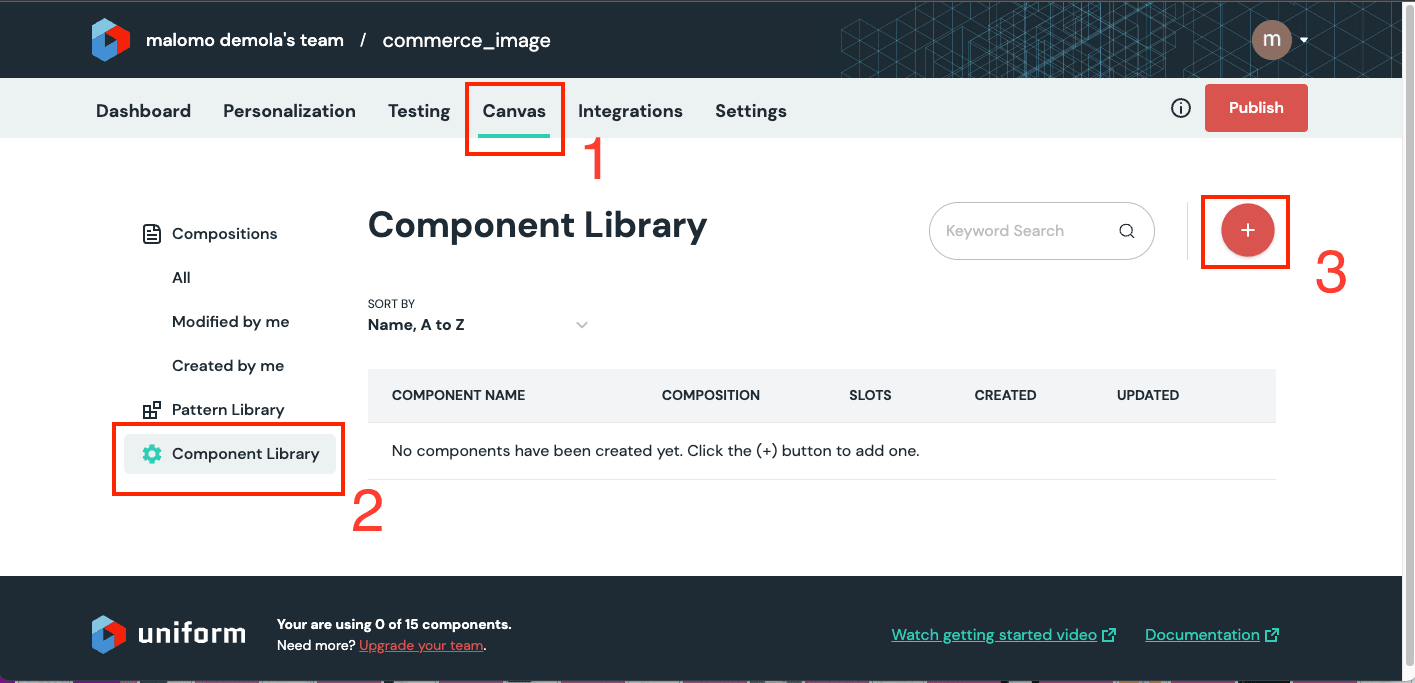Click the SLOTS column header
The width and height of the screenshot is (1415, 683).
point(870,395)
